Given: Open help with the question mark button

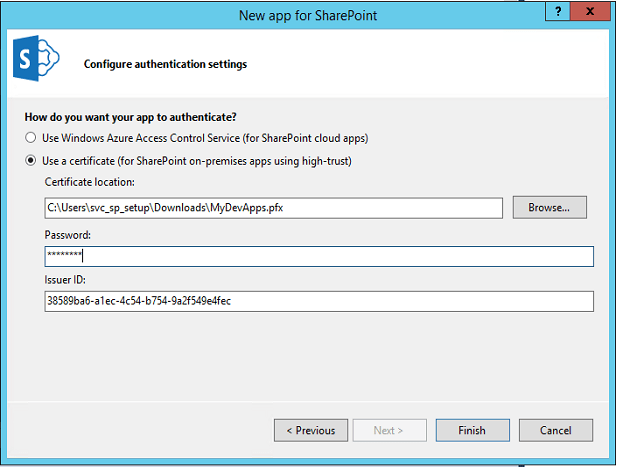Looking at the screenshot, I should click(558, 11).
